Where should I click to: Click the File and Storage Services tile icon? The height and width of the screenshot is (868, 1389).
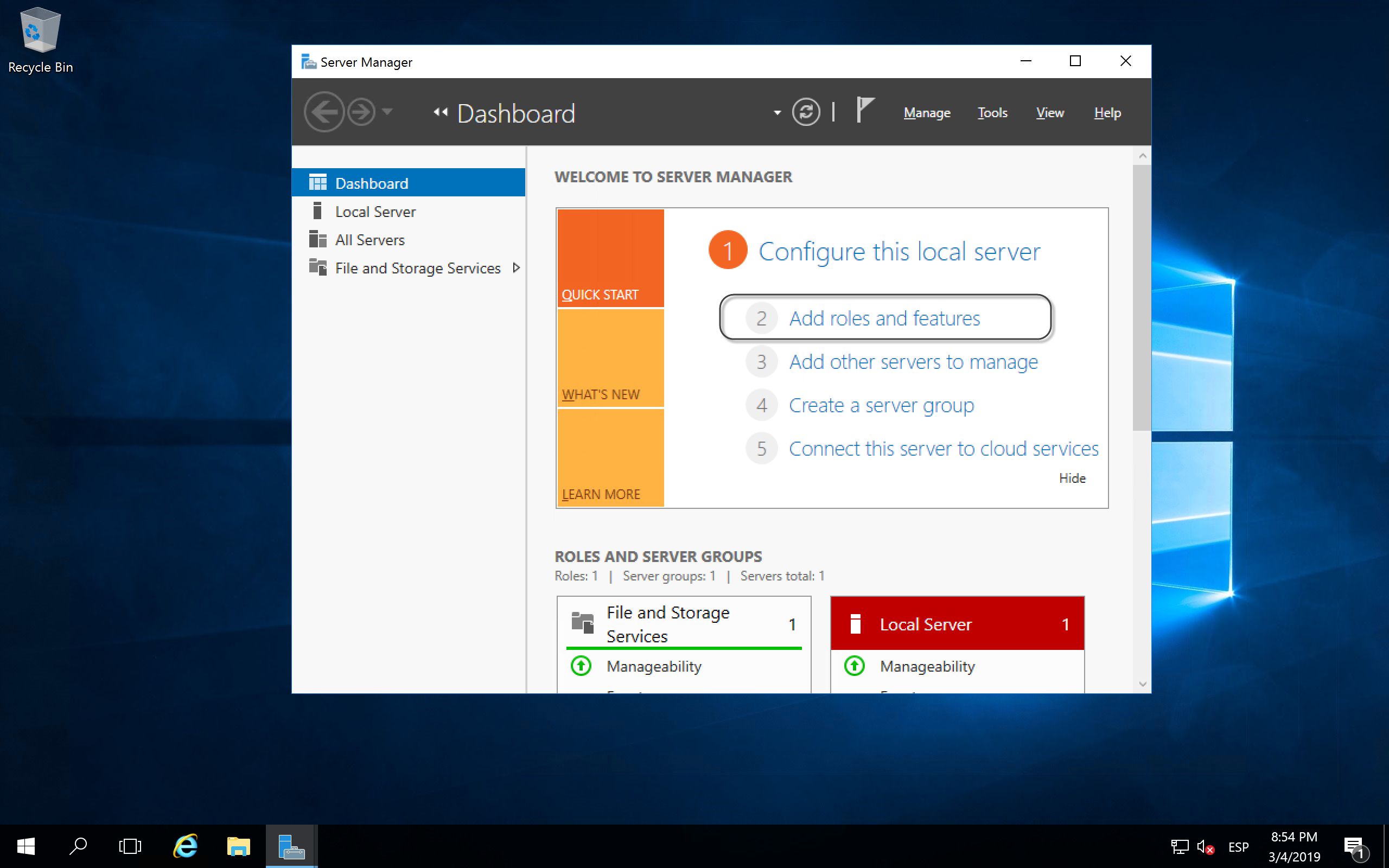pos(582,623)
